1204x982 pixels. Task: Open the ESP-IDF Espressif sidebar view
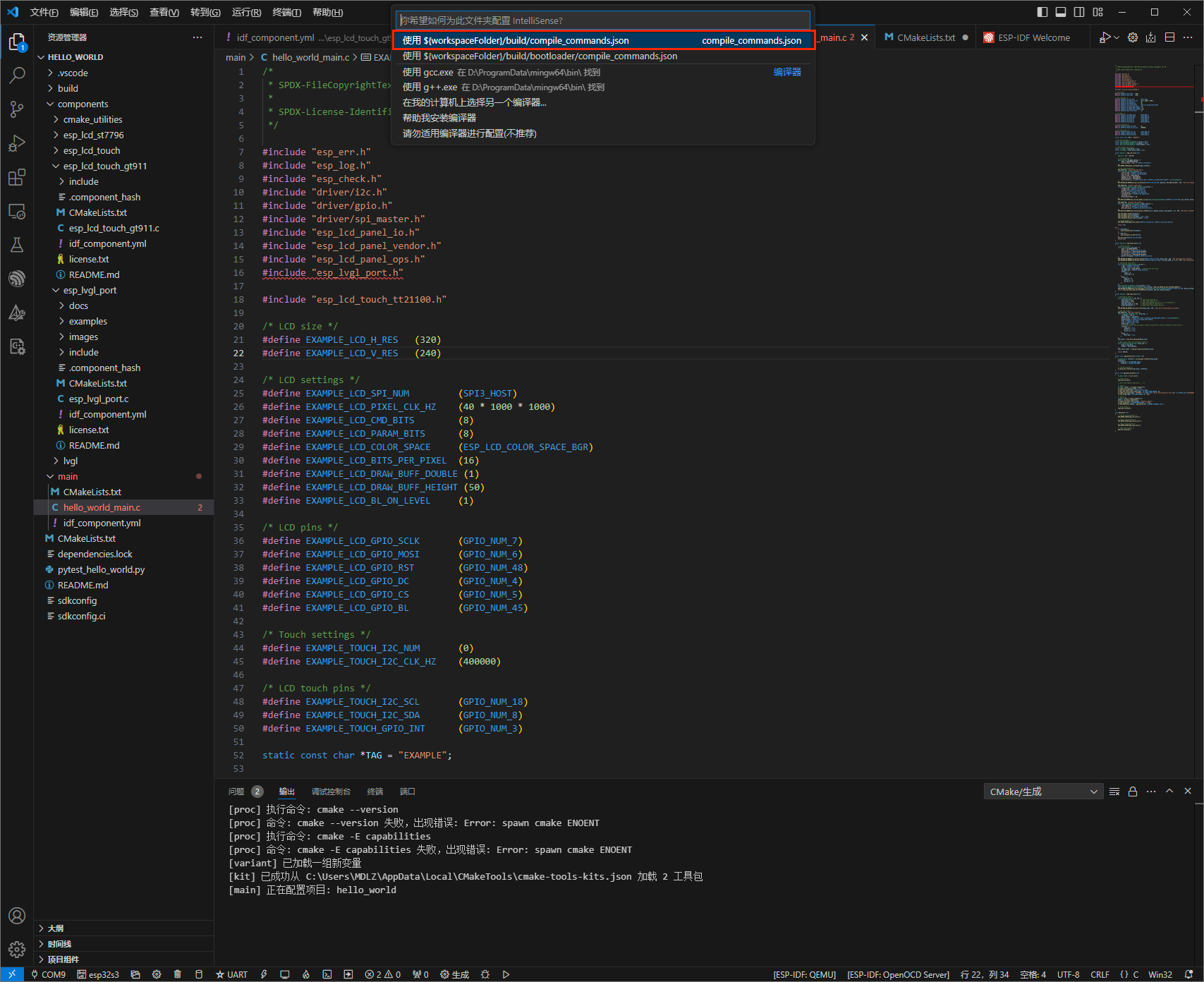coord(17,279)
